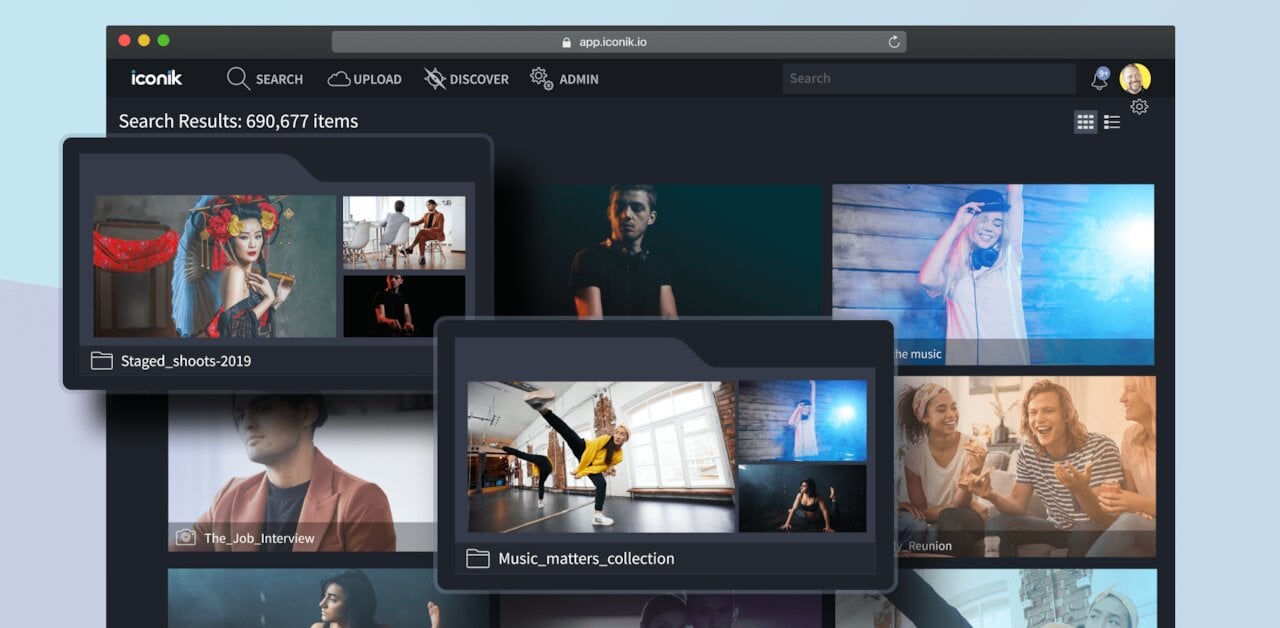Reload the page with the refresh icon
This screenshot has width=1280, height=628.
tap(893, 42)
